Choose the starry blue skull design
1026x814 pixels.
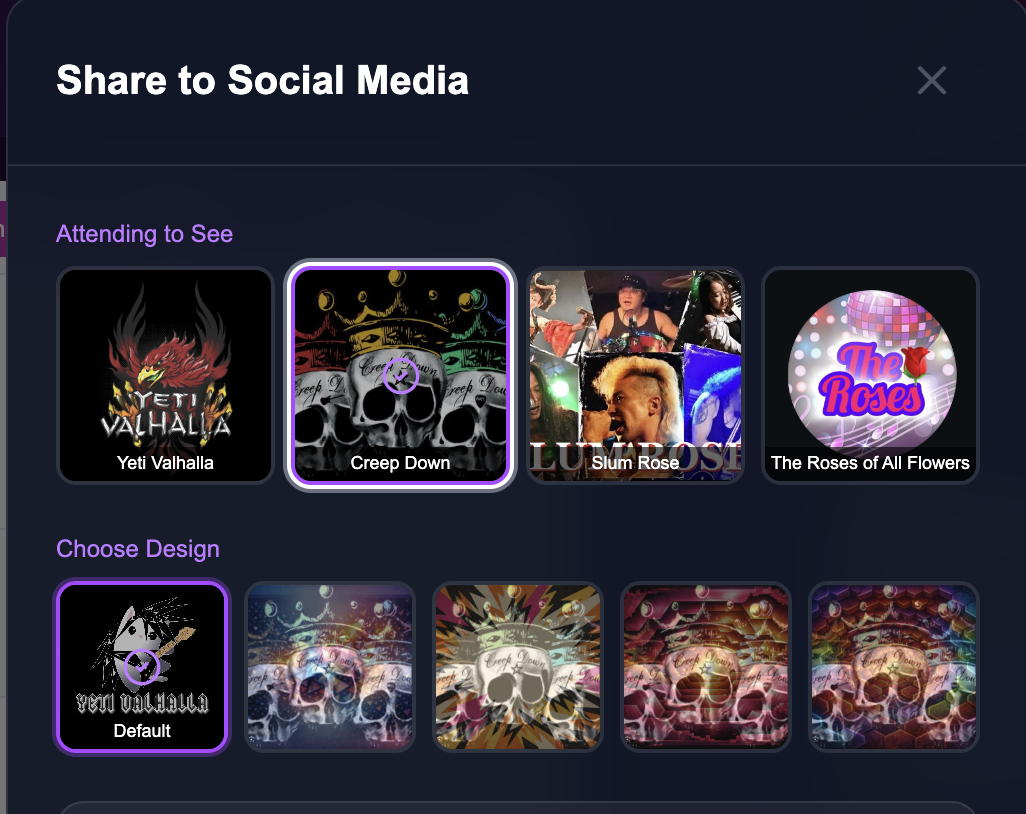330,666
